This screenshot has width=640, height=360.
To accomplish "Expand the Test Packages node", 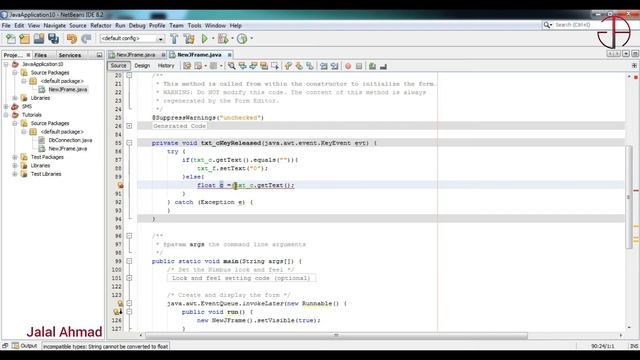I will tap(15, 157).
